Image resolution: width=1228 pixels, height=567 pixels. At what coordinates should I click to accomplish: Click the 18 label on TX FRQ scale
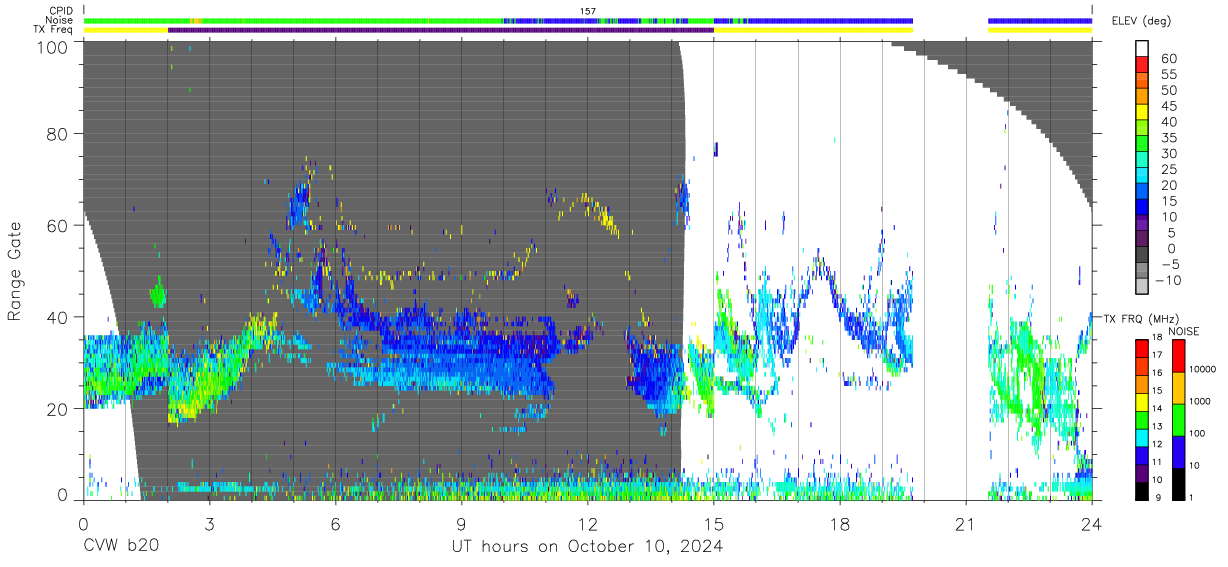pos(1156,338)
